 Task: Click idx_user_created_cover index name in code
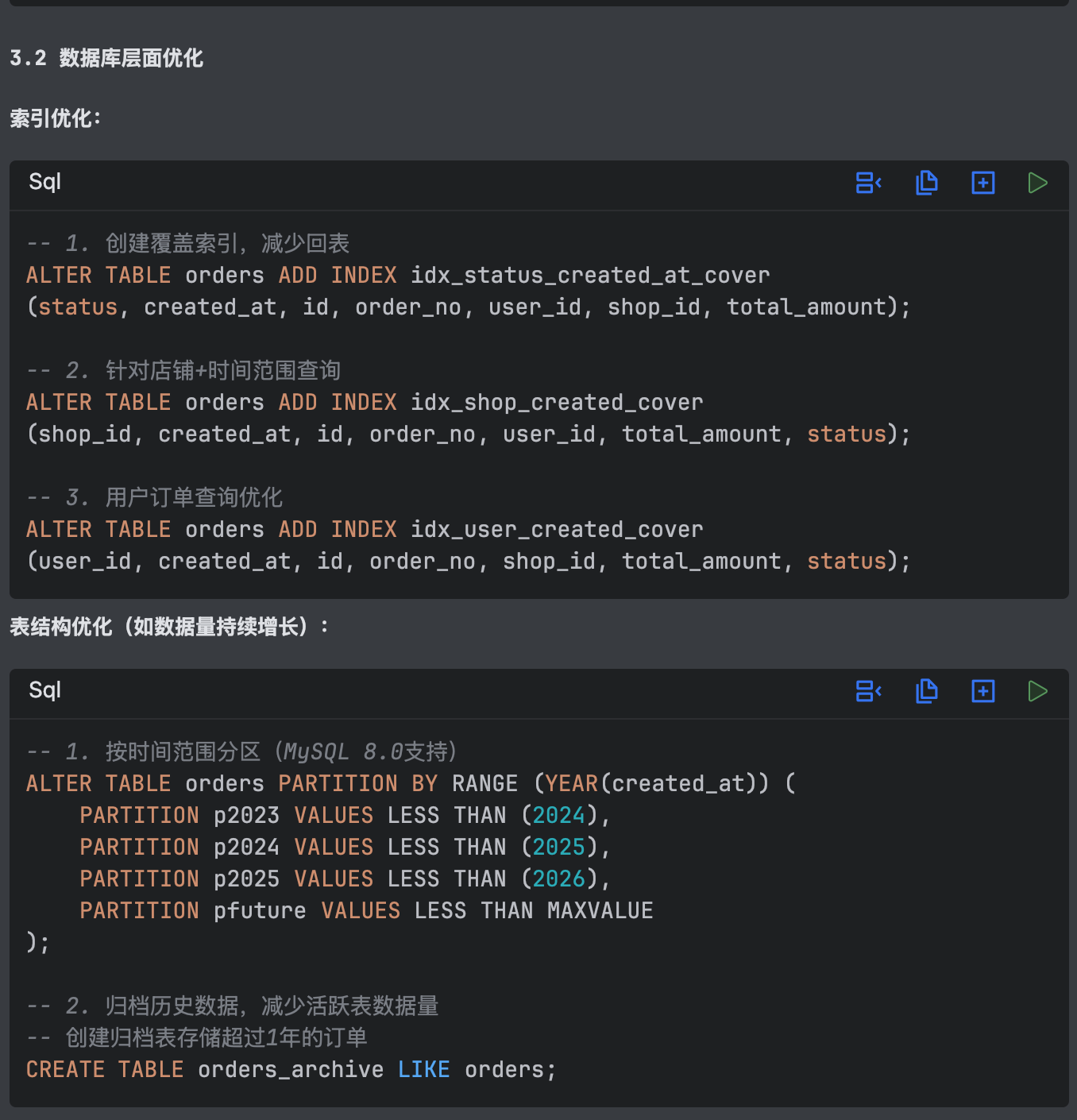[x=556, y=530]
